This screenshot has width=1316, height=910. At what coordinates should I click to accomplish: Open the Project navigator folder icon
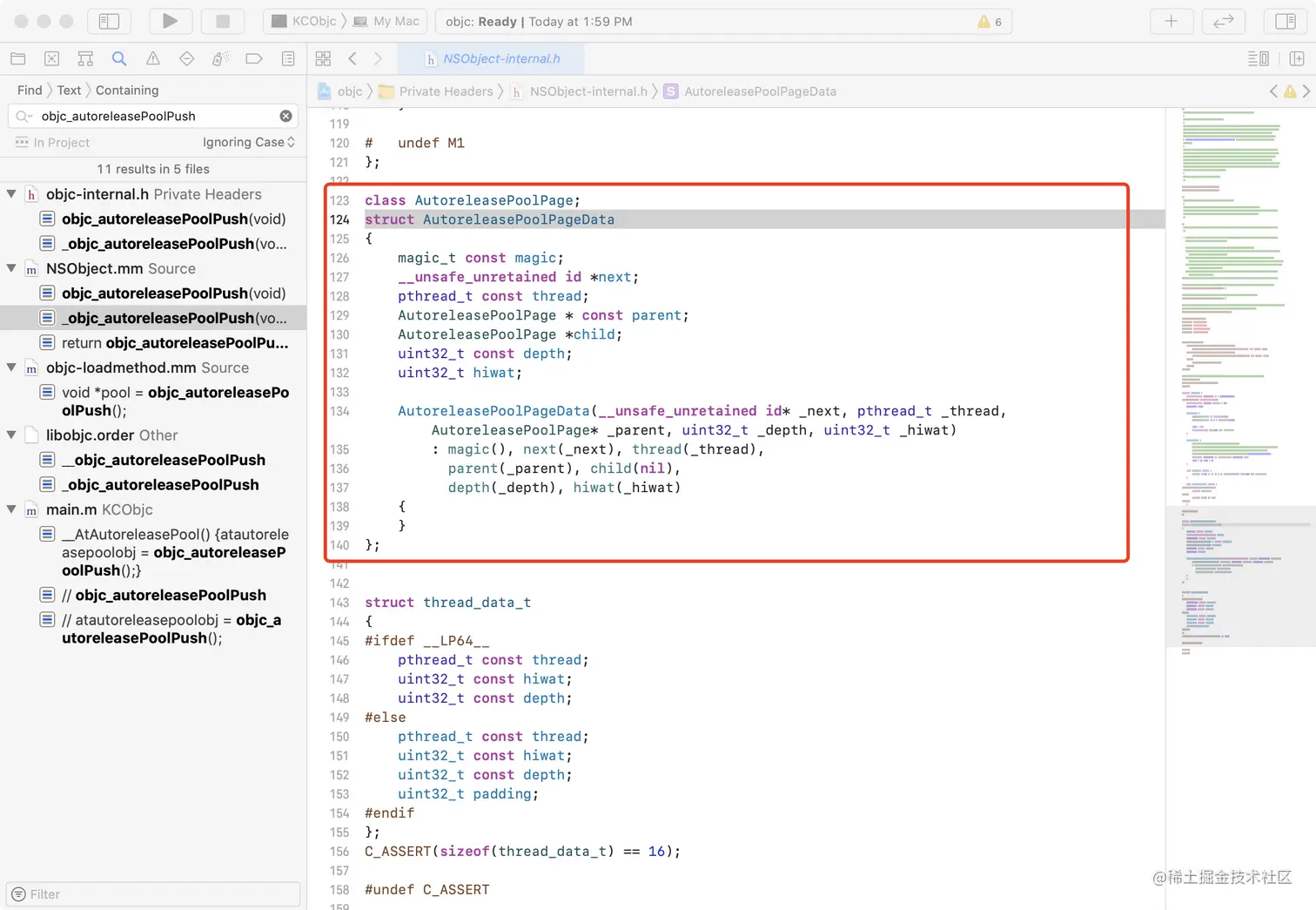point(17,58)
